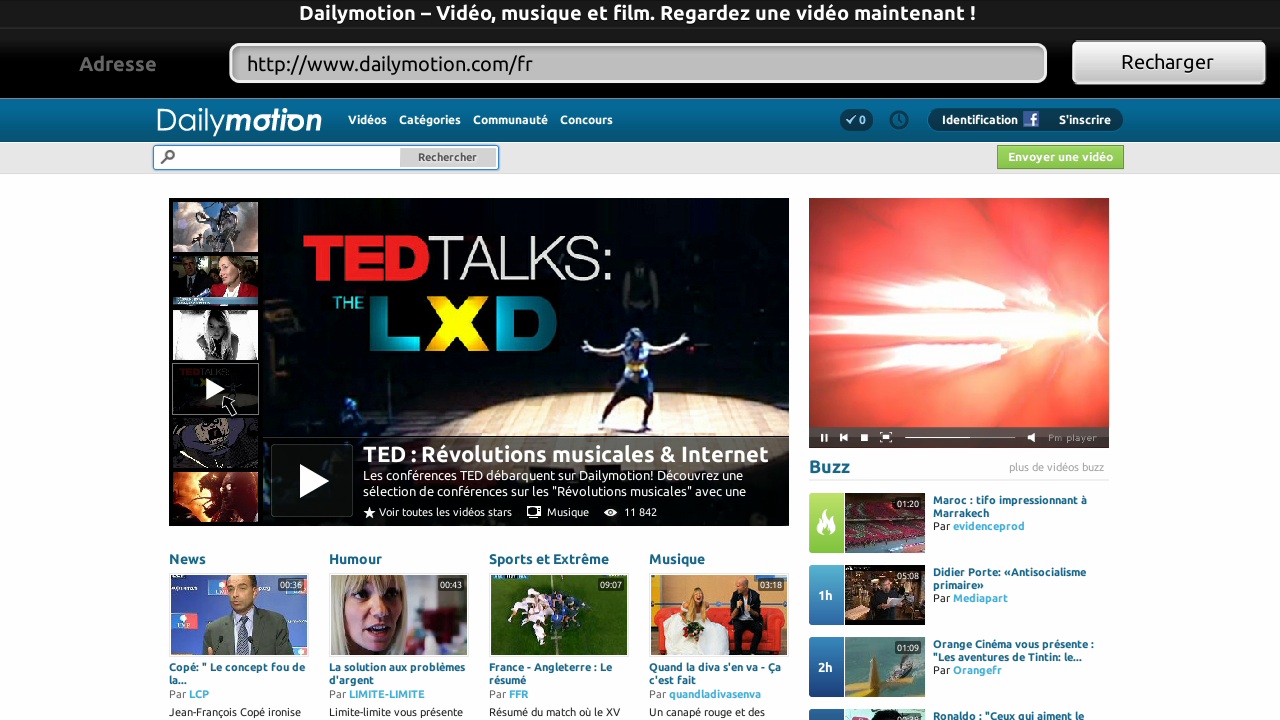
Task: Toggle fullscreen in the ad player
Action: pos(886,437)
